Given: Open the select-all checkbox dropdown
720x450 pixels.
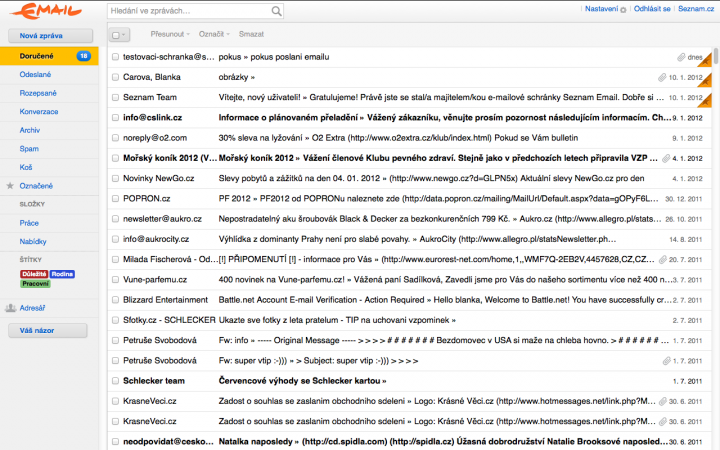Looking at the screenshot, I should [x=119, y=34].
